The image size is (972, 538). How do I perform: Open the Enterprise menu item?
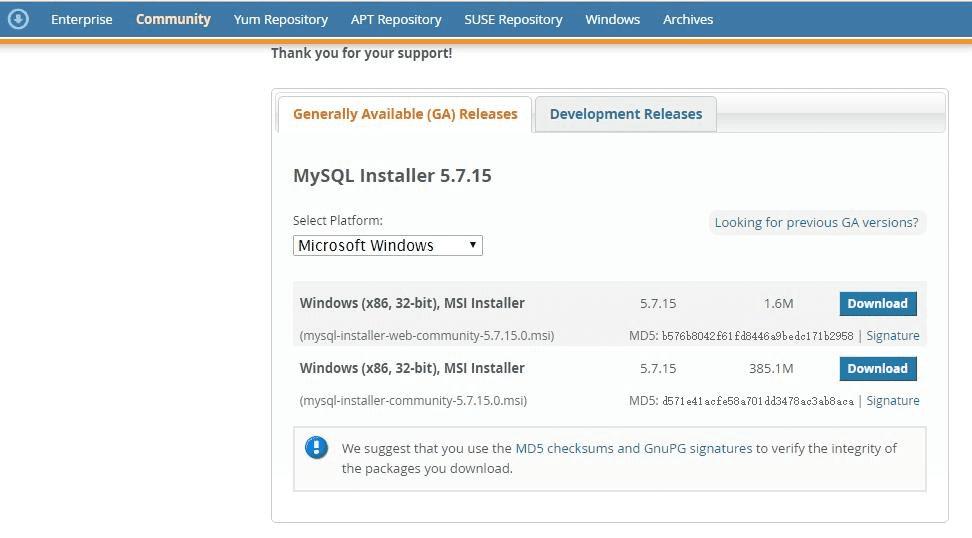pos(82,19)
